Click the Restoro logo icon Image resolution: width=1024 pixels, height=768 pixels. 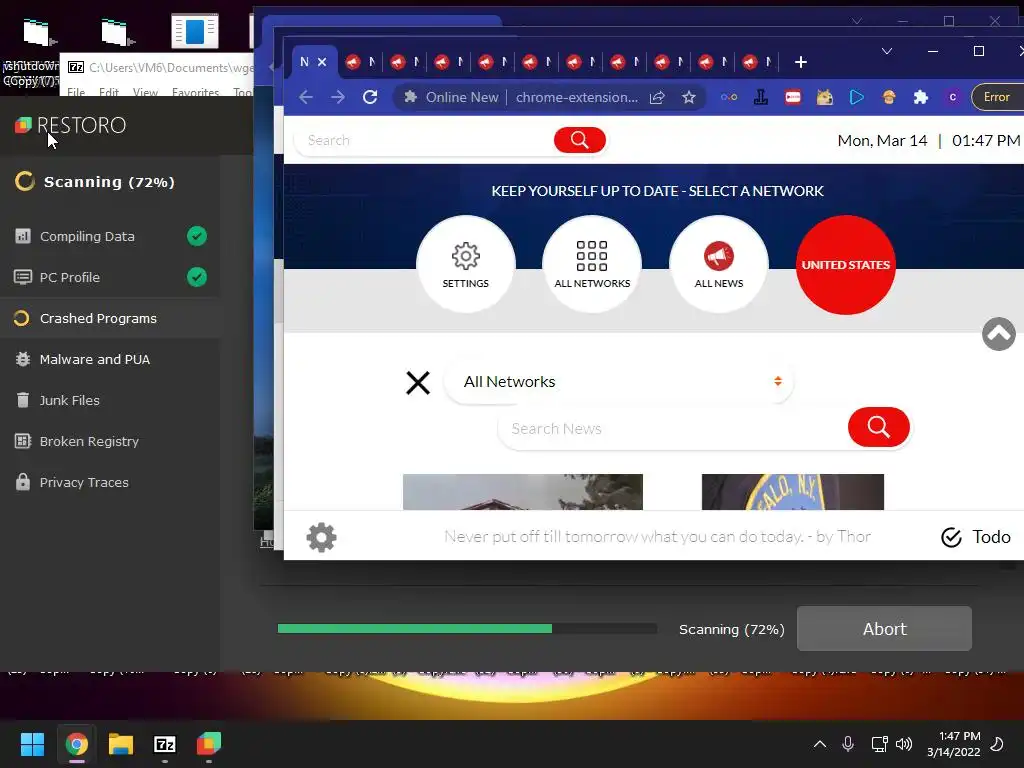tap(23, 125)
